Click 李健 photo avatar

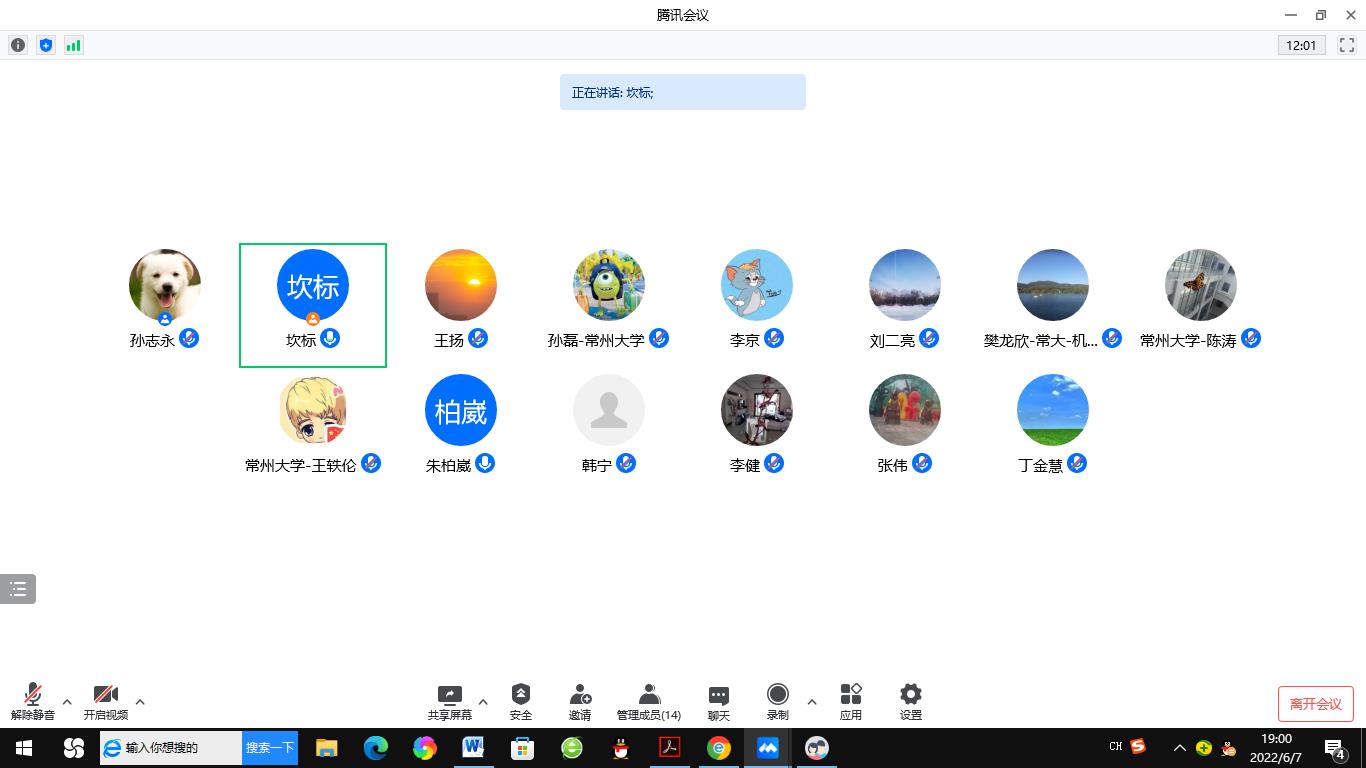pyautogui.click(x=757, y=410)
